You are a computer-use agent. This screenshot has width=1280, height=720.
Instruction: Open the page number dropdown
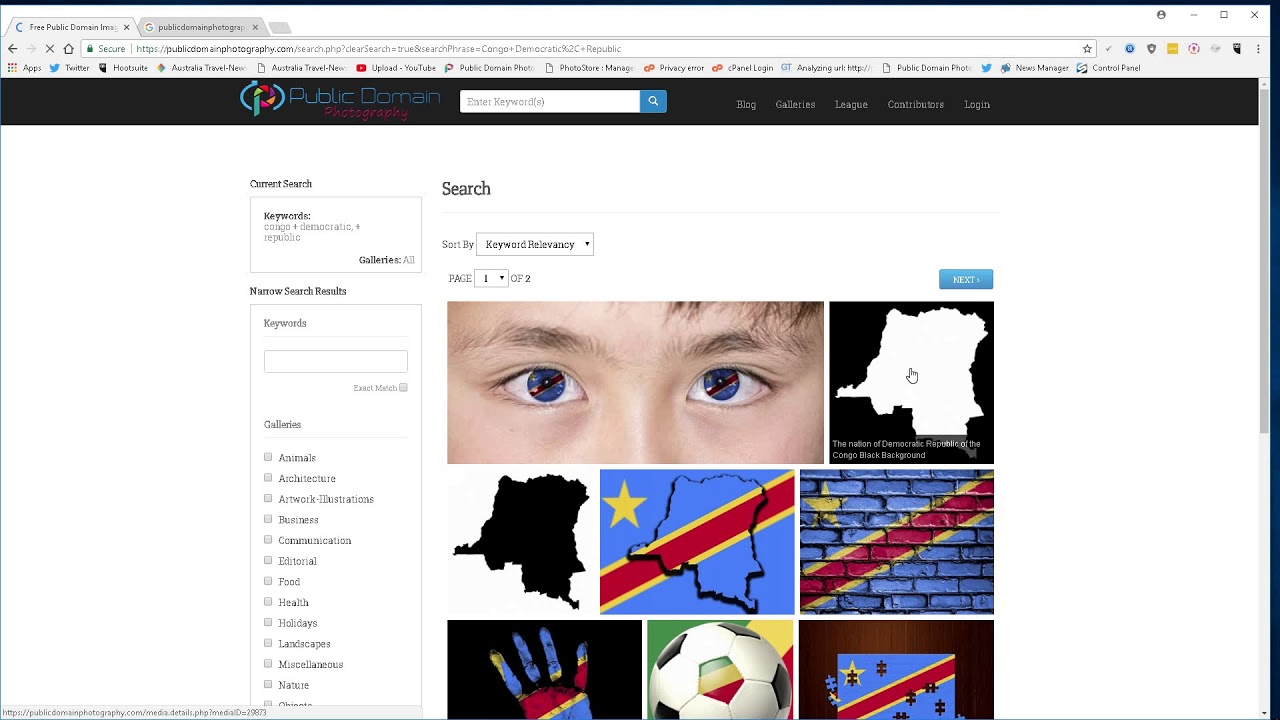(491, 278)
